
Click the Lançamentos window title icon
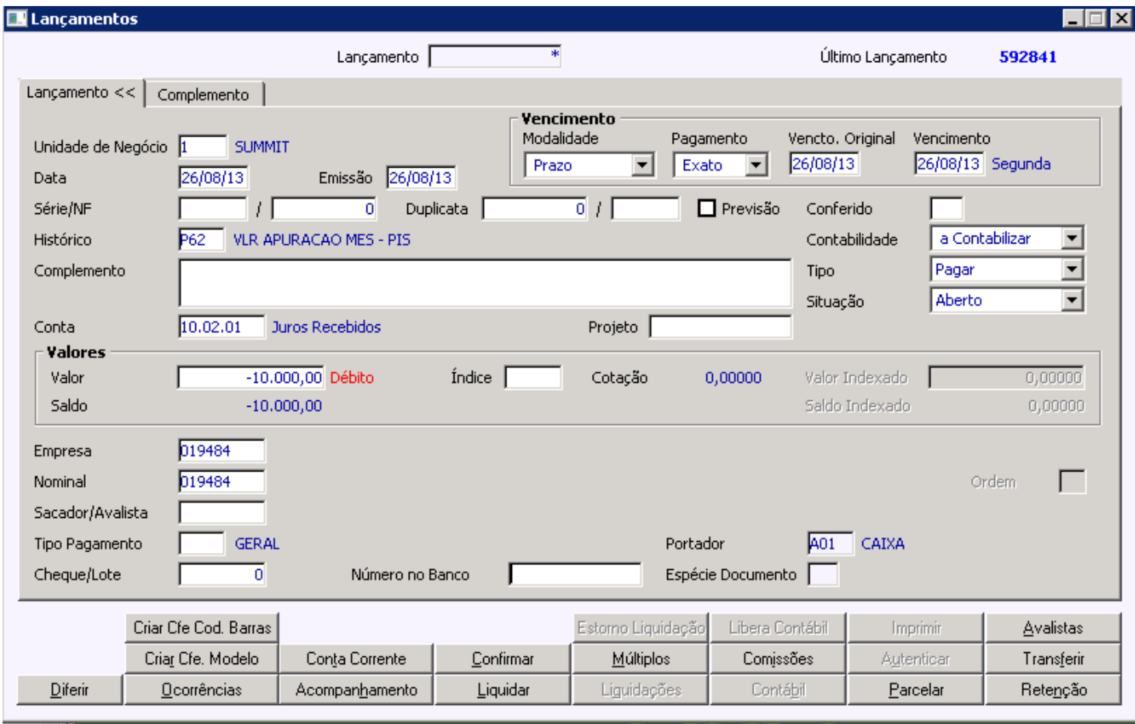pyautogui.click(x=16, y=18)
